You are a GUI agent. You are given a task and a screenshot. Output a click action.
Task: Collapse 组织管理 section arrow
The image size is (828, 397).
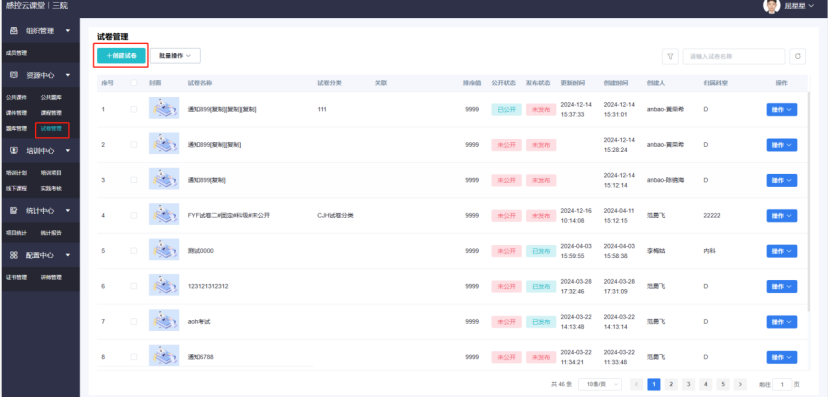click(68, 31)
